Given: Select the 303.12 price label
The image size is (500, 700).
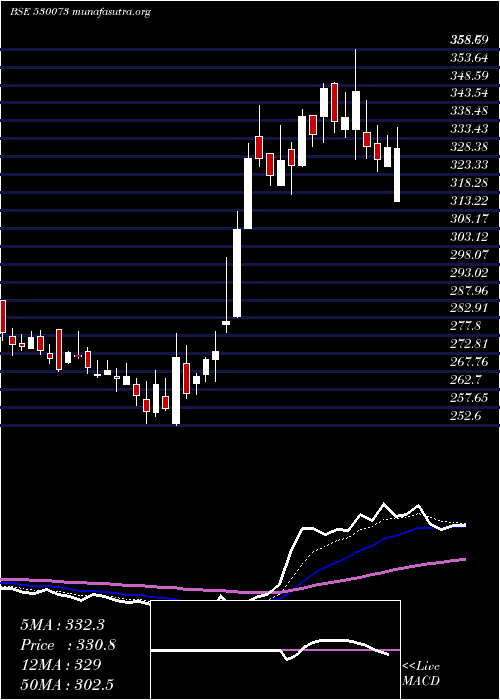Looking at the screenshot, I should pyautogui.click(x=468, y=237).
